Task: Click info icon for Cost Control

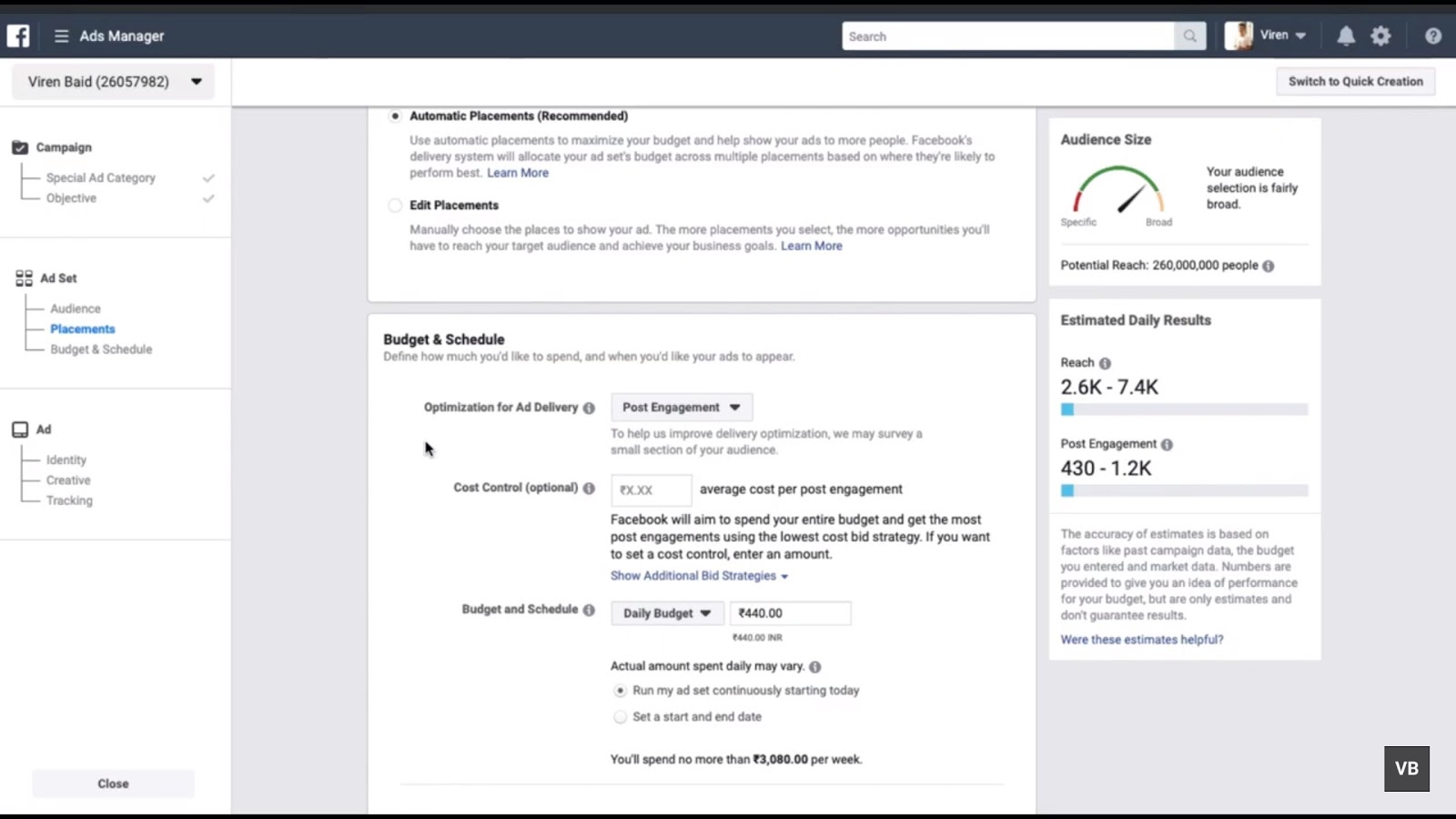Action: click(589, 489)
